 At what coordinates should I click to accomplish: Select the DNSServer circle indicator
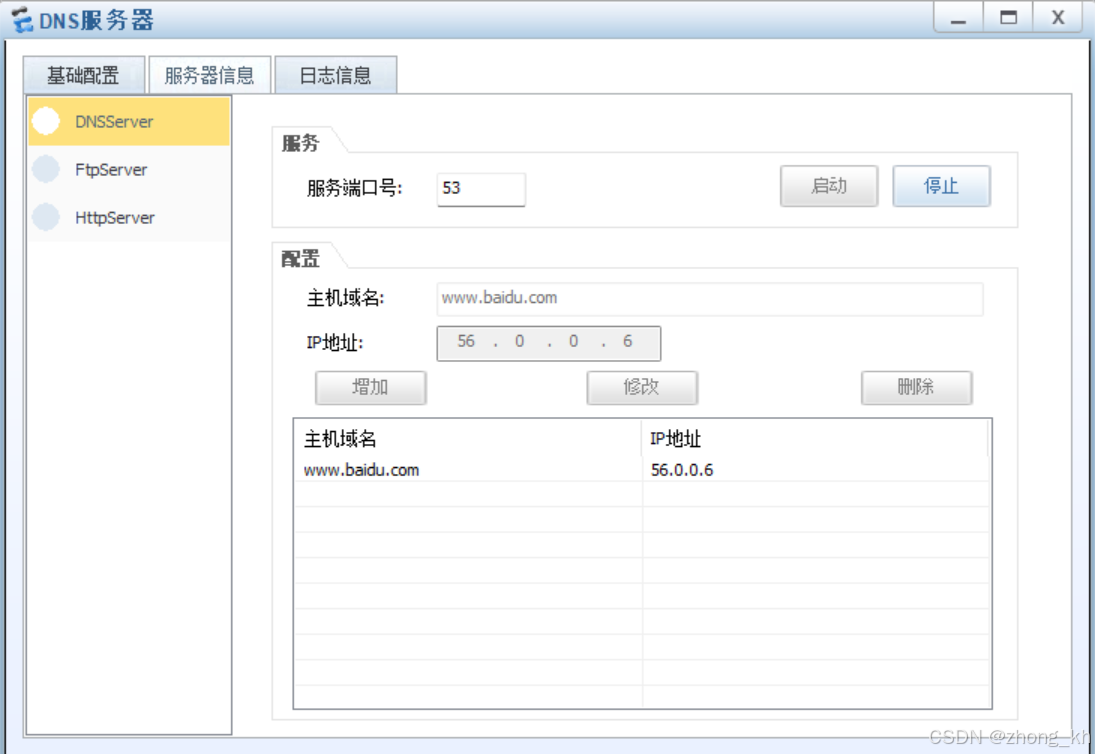pos(46,121)
